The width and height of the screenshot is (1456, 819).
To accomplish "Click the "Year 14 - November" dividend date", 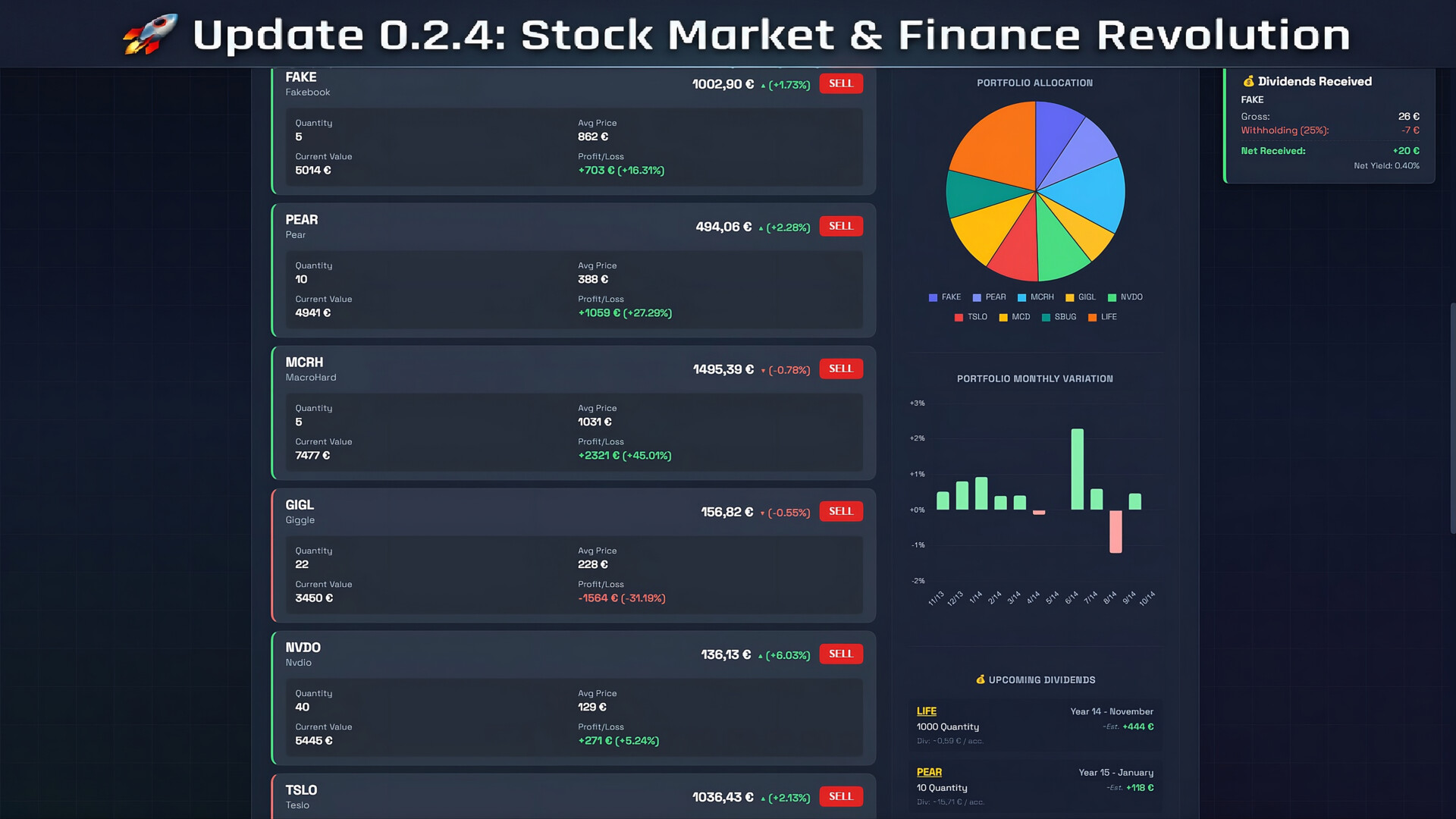I will click(1112, 711).
